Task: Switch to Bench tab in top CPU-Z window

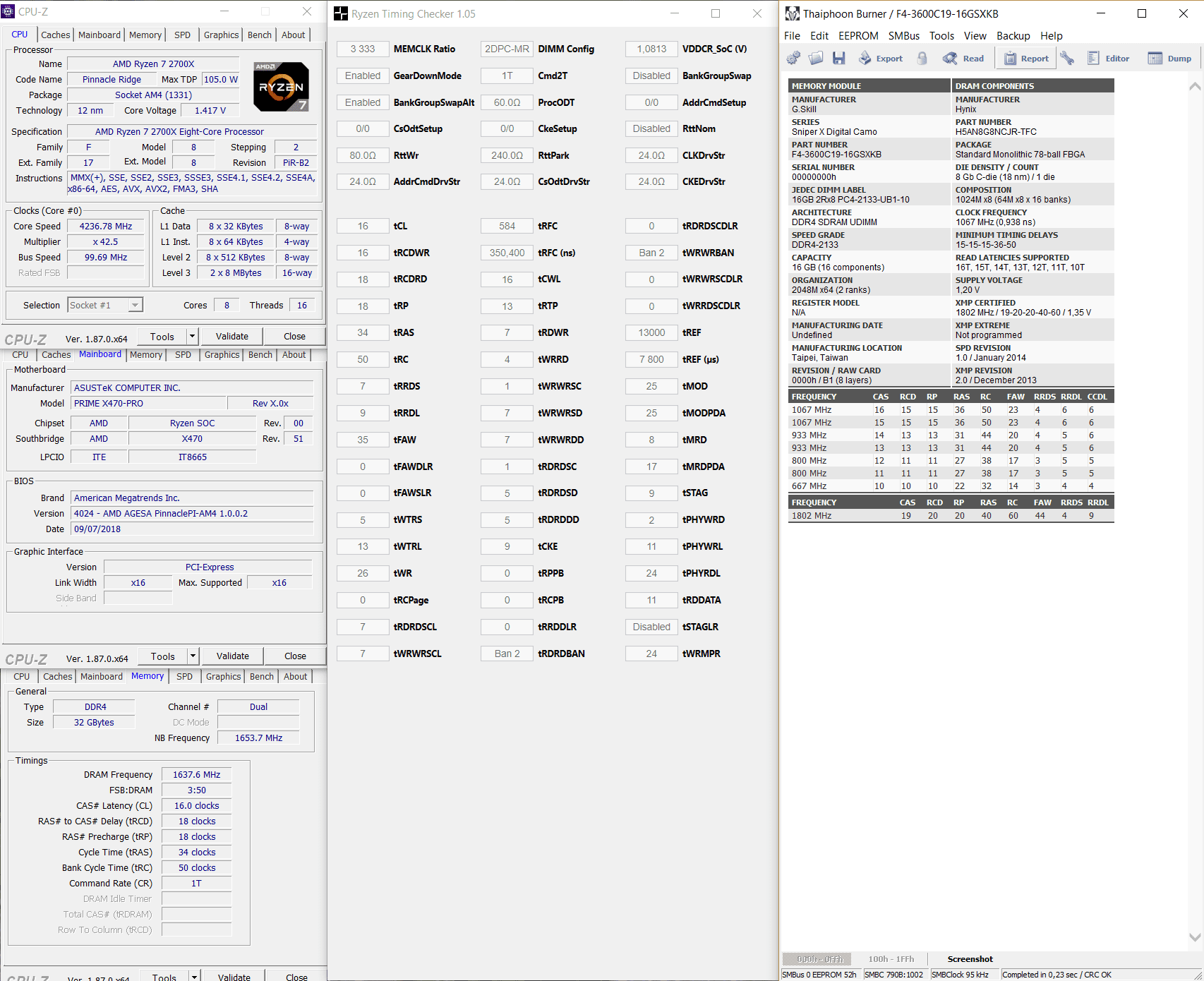Action: [x=260, y=35]
